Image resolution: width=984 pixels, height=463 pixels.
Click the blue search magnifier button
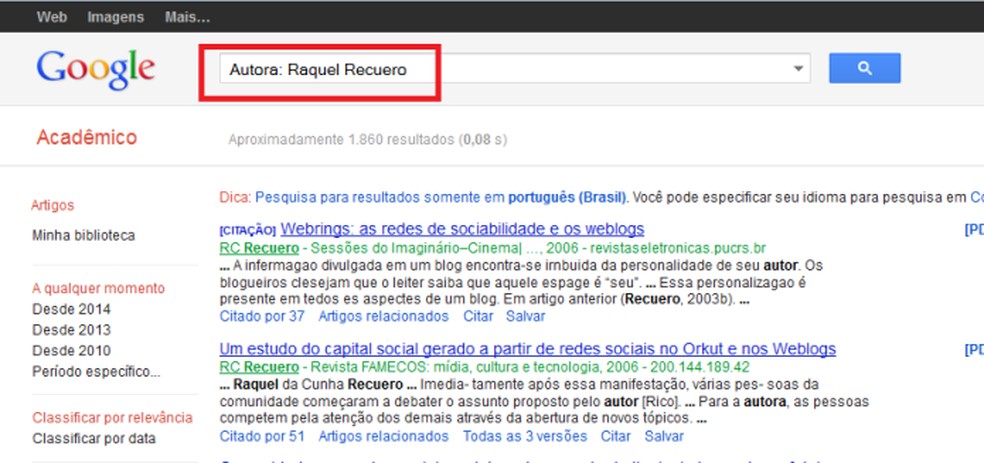[864, 68]
